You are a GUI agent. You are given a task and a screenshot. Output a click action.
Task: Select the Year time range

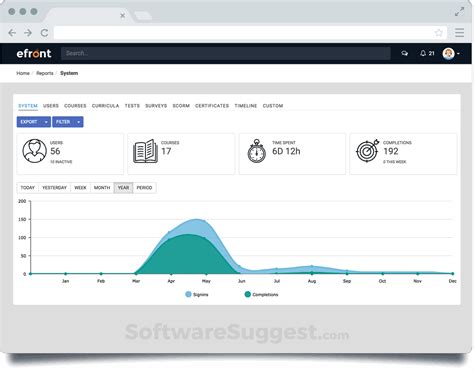pos(123,188)
